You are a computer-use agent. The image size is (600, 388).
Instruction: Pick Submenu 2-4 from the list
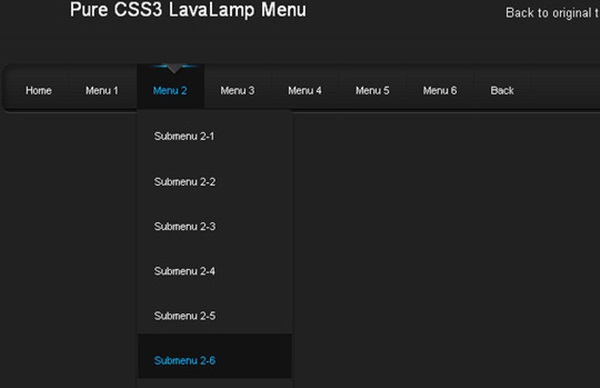click(215, 271)
